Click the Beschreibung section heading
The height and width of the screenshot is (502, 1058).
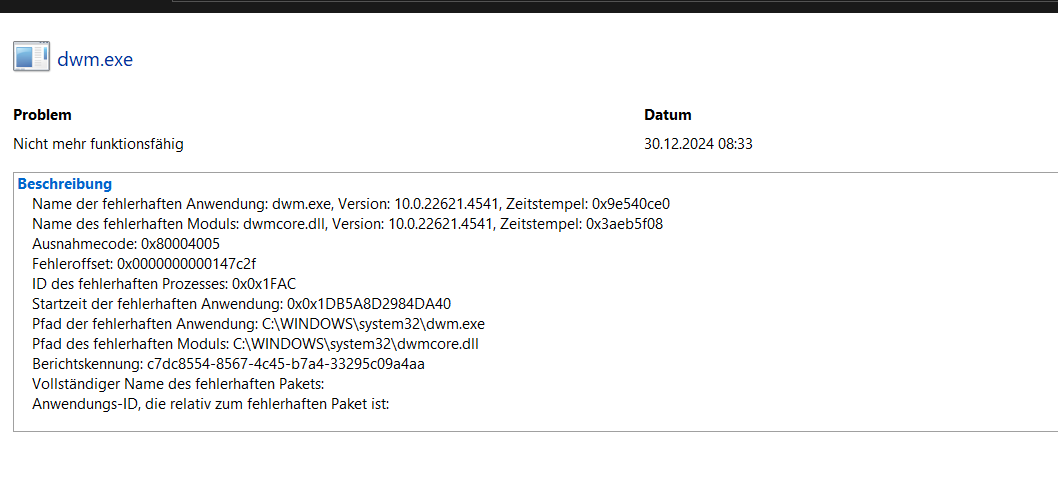coord(65,184)
